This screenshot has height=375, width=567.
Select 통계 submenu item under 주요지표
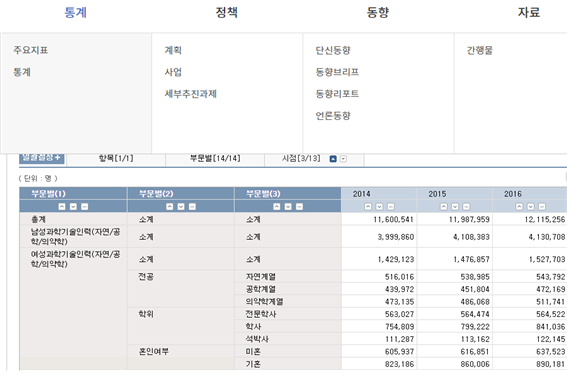[22, 72]
